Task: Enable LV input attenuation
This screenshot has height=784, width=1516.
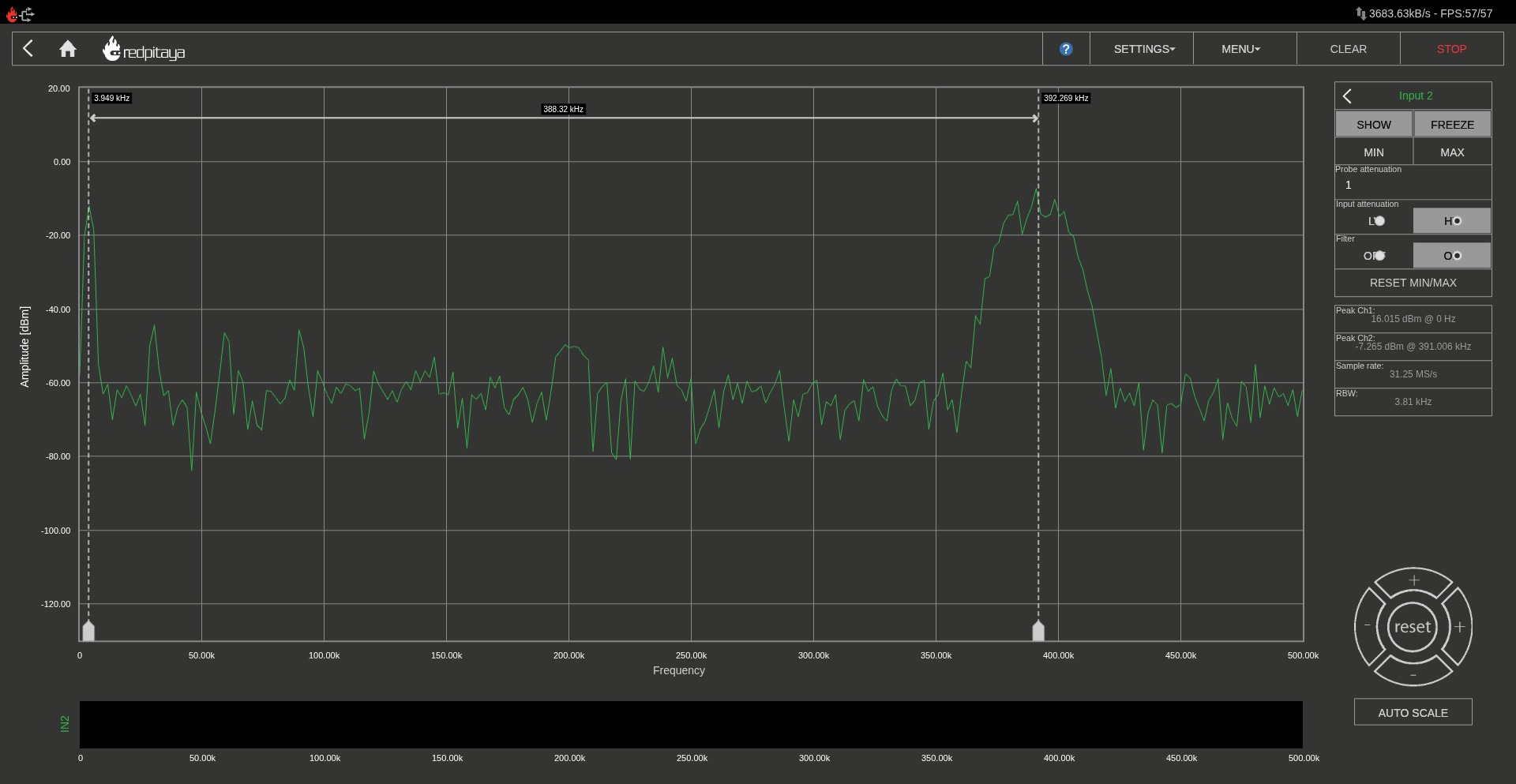Action: [x=1373, y=221]
